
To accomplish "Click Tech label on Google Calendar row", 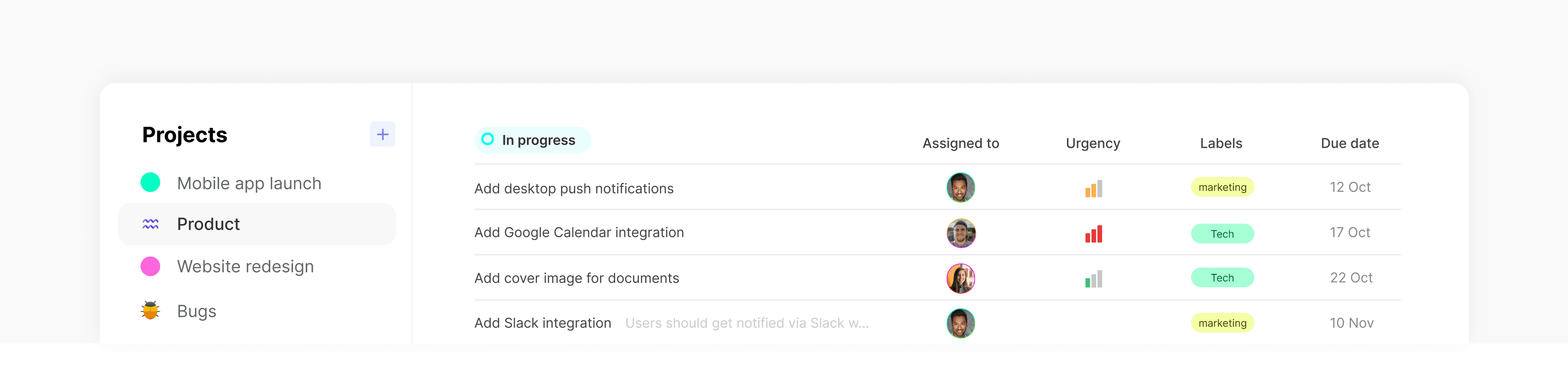I will point(1222,234).
